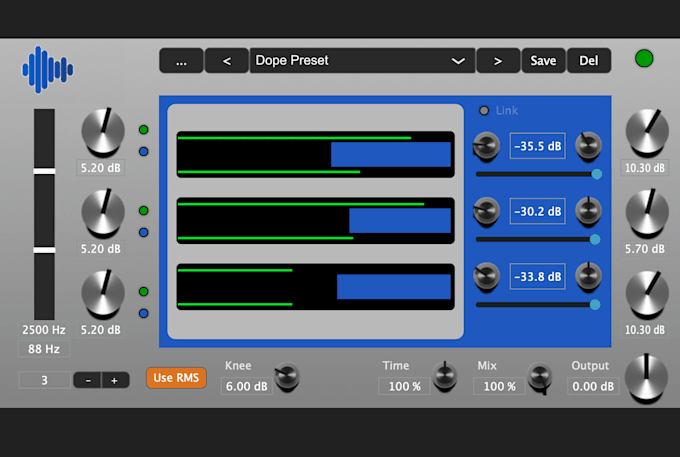The image size is (680, 457).
Task: Click the 2500 Hz crossover frequency field
Action: point(42,329)
